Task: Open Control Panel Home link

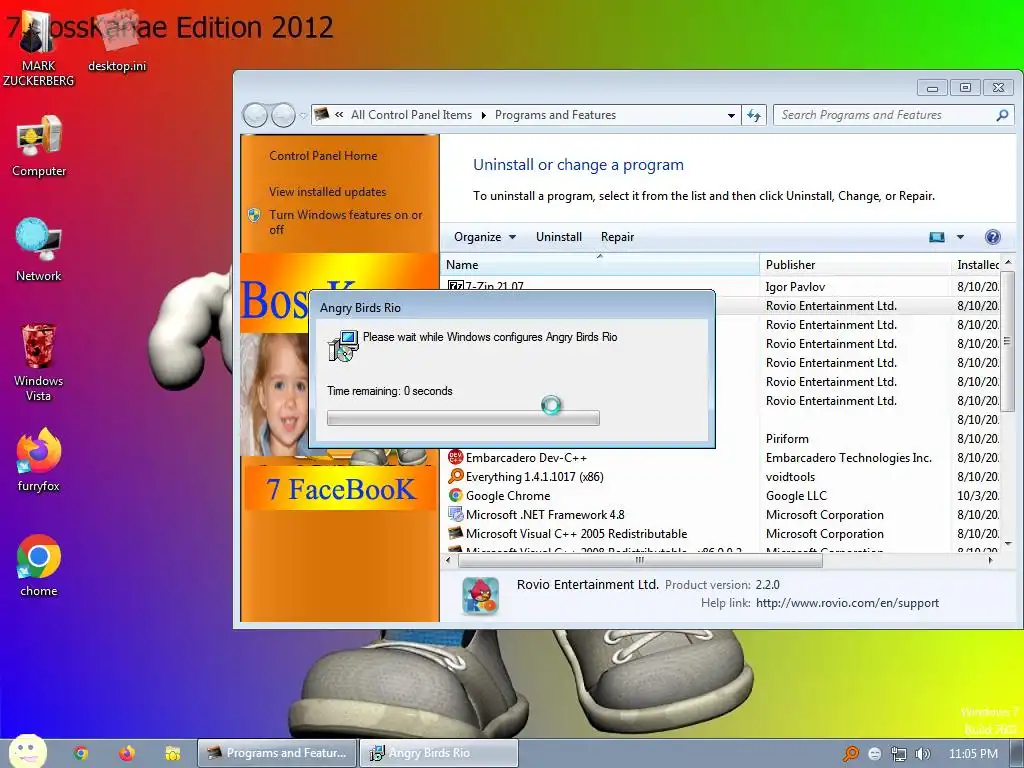Action: (323, 155)
